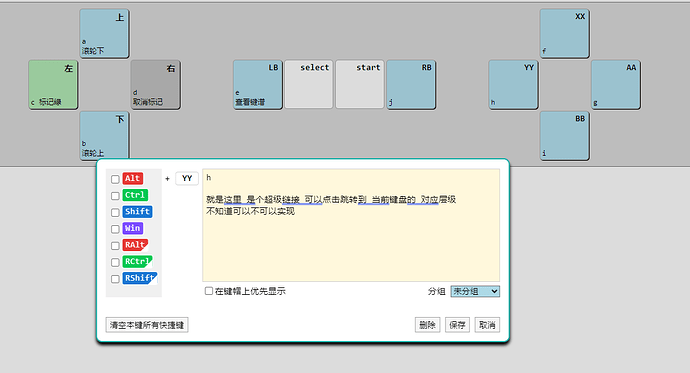The height and width of the screenshot is (373, 690).
Task: Click the 上 (up) gamepad key
Action: [104, 33]
